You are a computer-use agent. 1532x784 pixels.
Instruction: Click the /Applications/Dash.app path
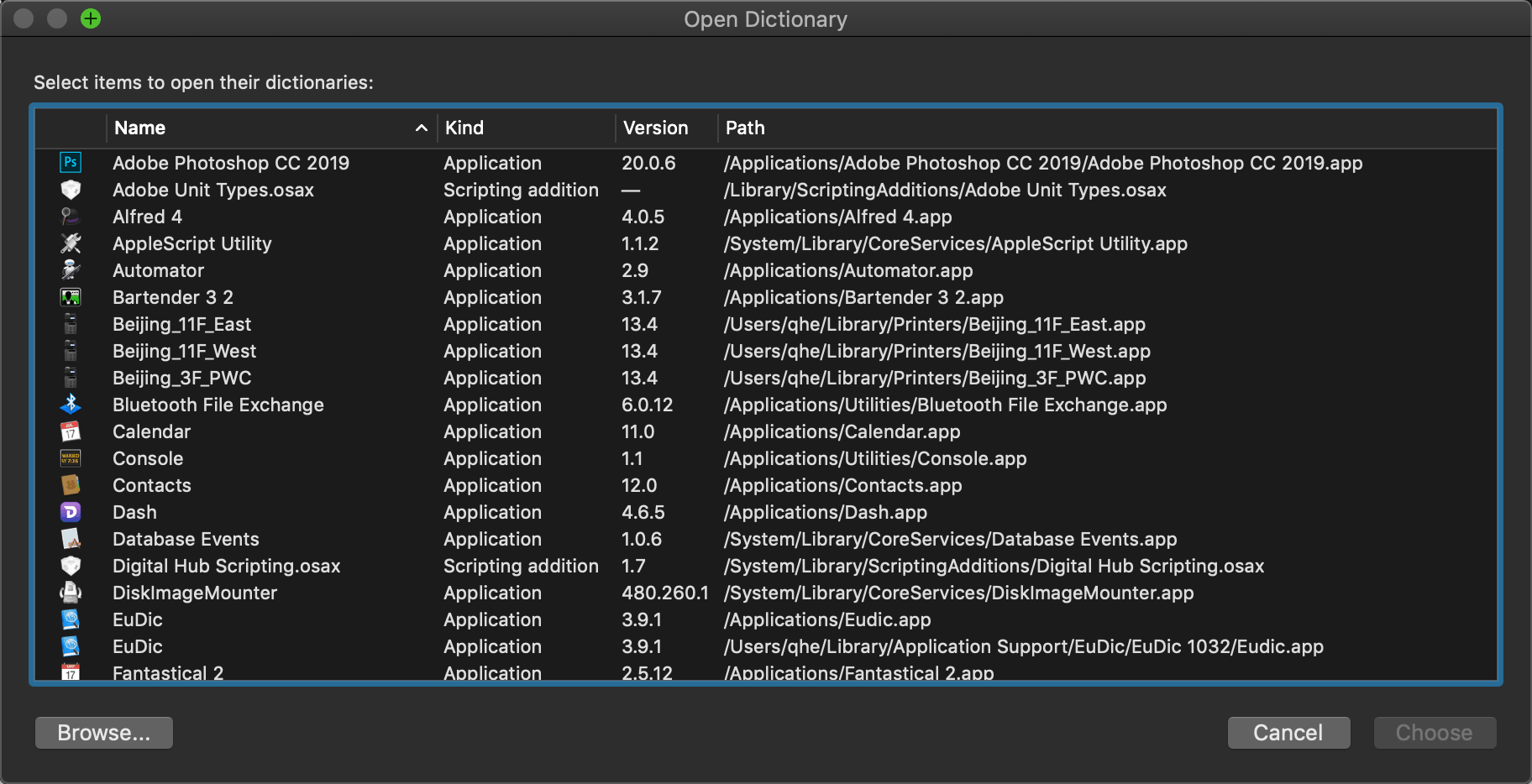point(826,512)
